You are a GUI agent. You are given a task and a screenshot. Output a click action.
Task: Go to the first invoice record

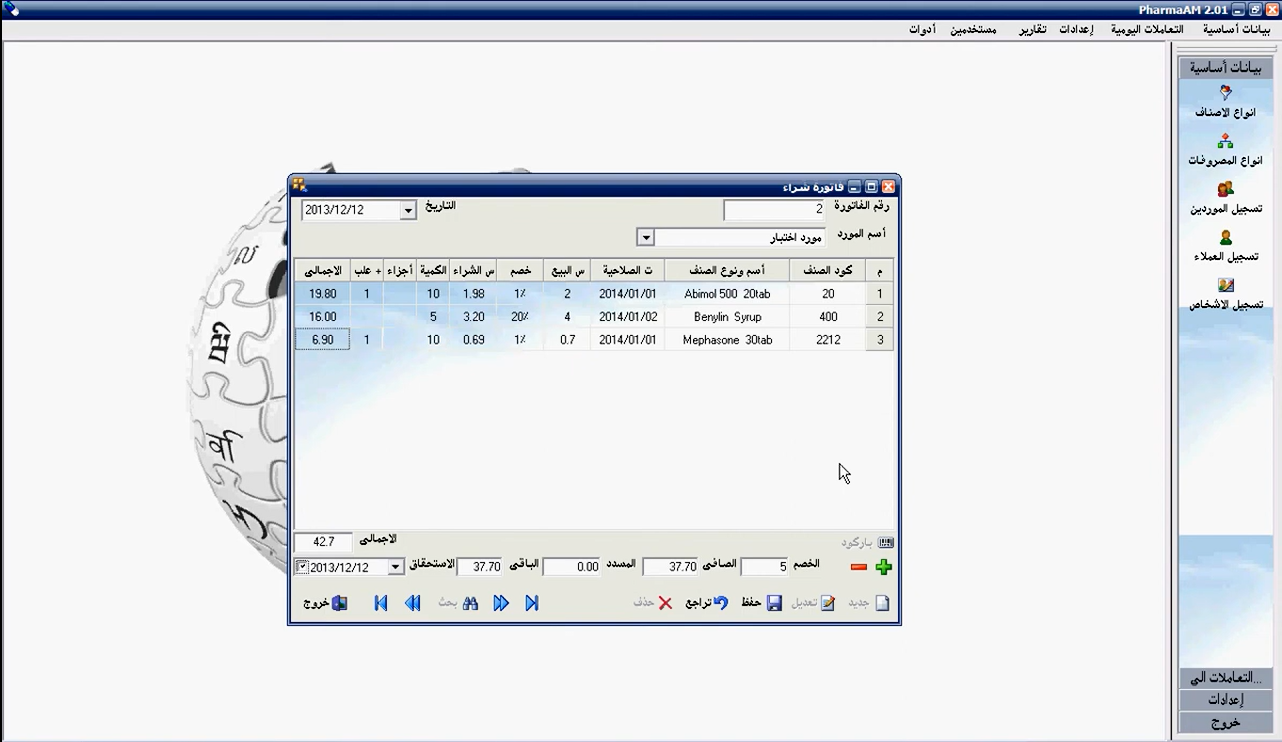point(381,603)
